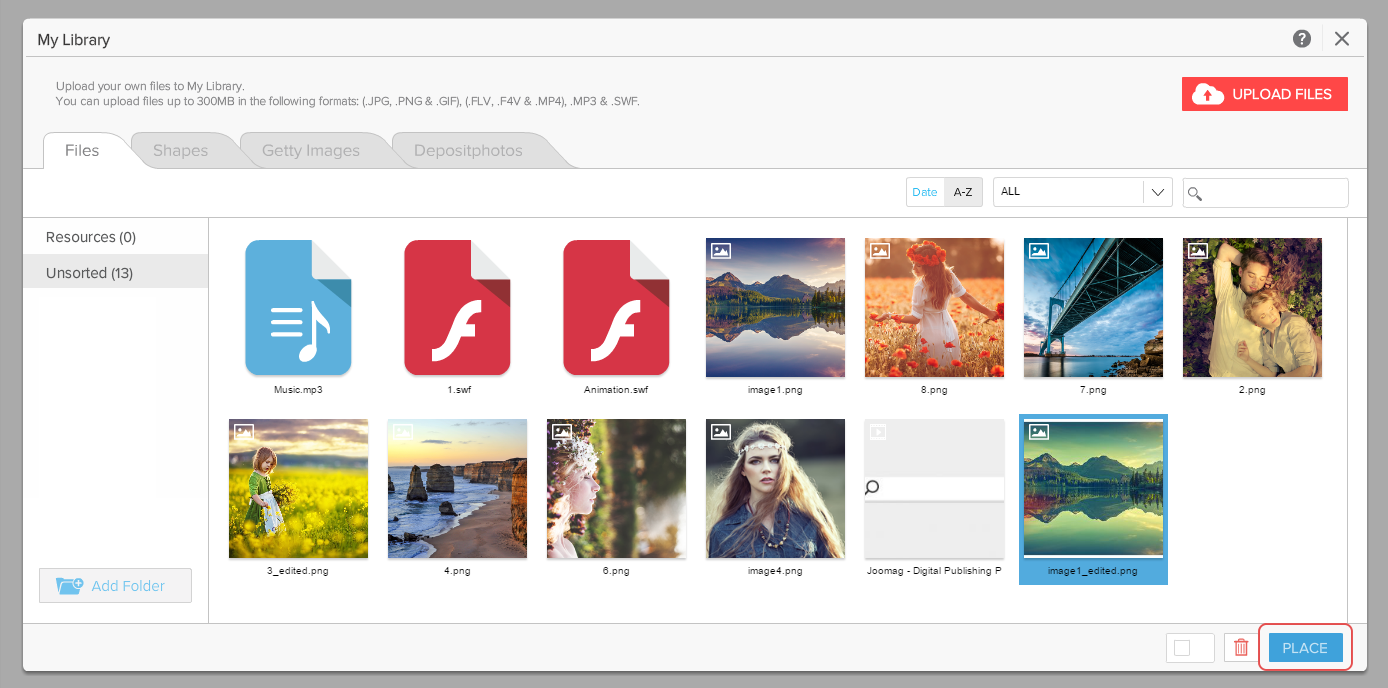Select the Animation.swf Flash file icon

click(616, 307)
